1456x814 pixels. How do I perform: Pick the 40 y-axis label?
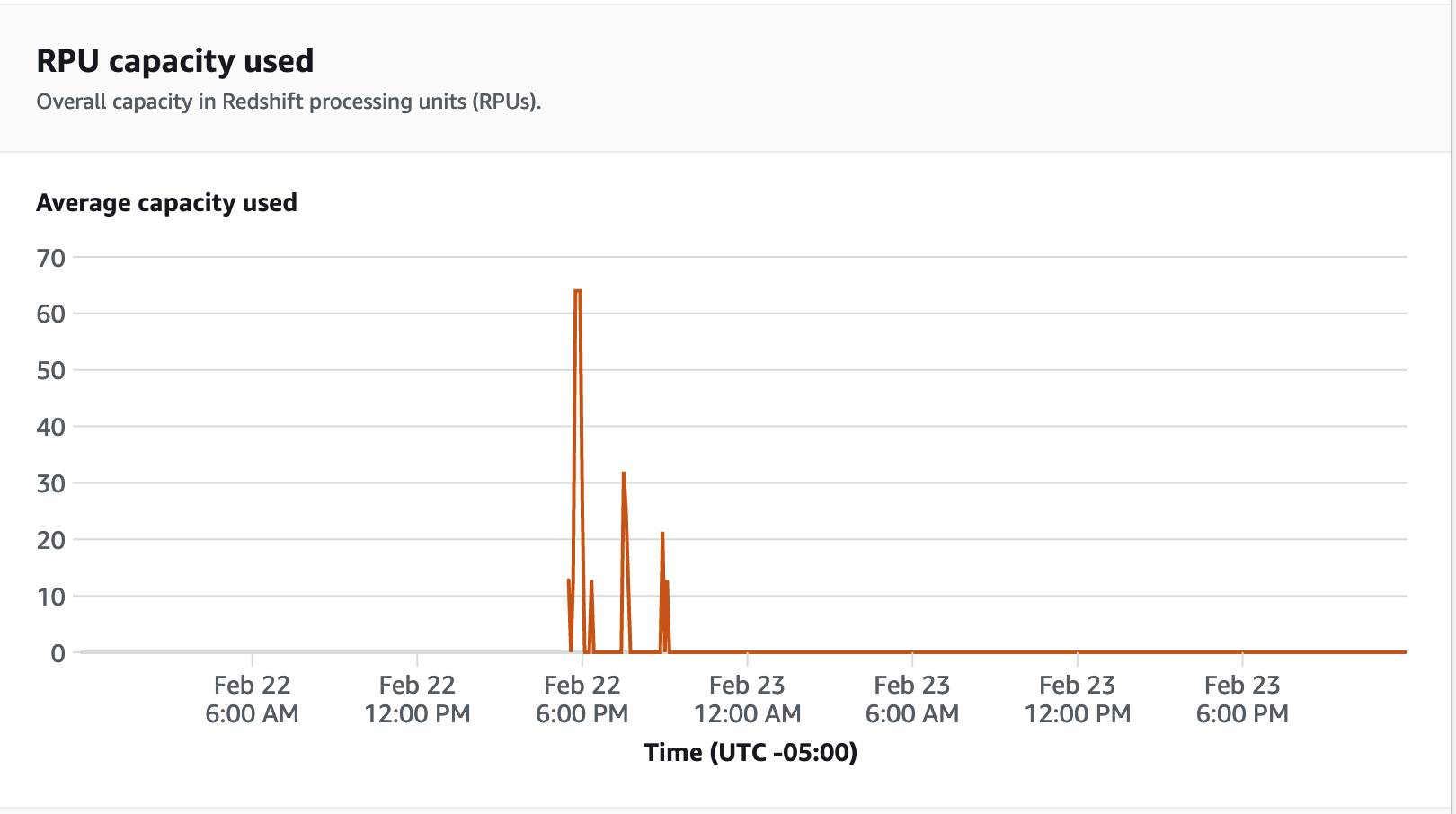[51, 427]
